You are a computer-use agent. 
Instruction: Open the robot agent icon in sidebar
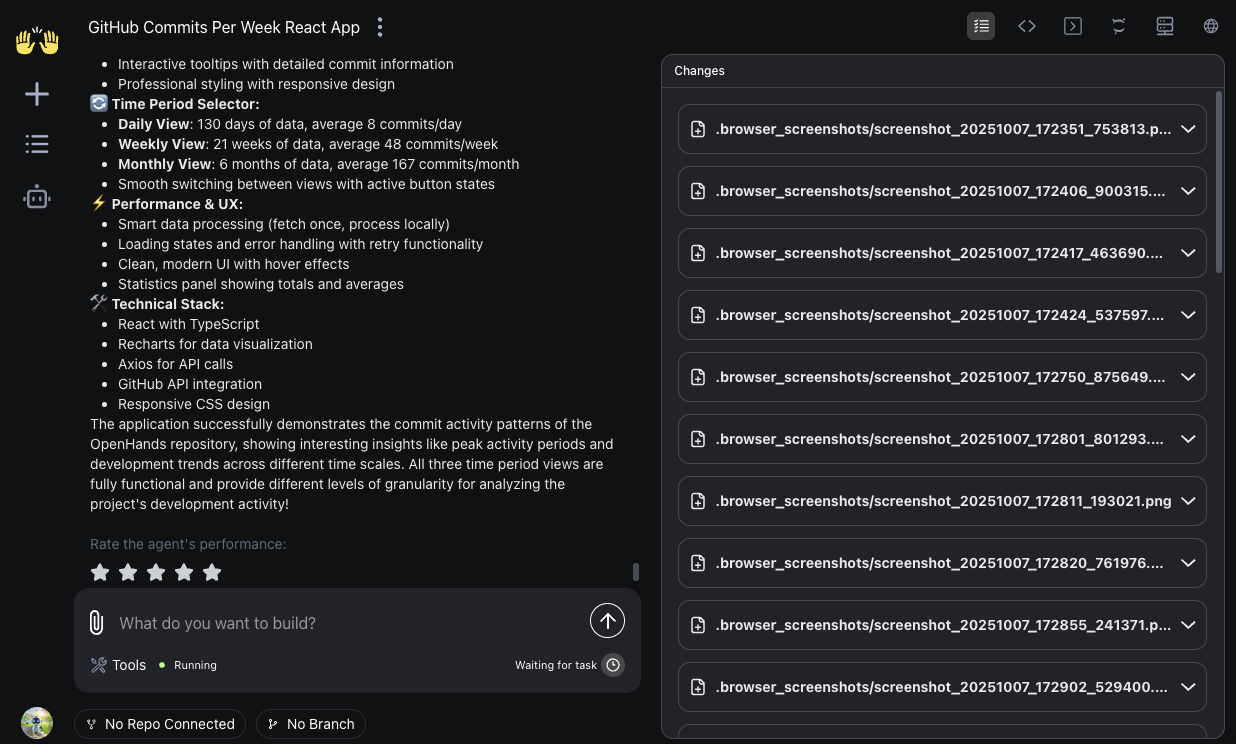(37, 197)
